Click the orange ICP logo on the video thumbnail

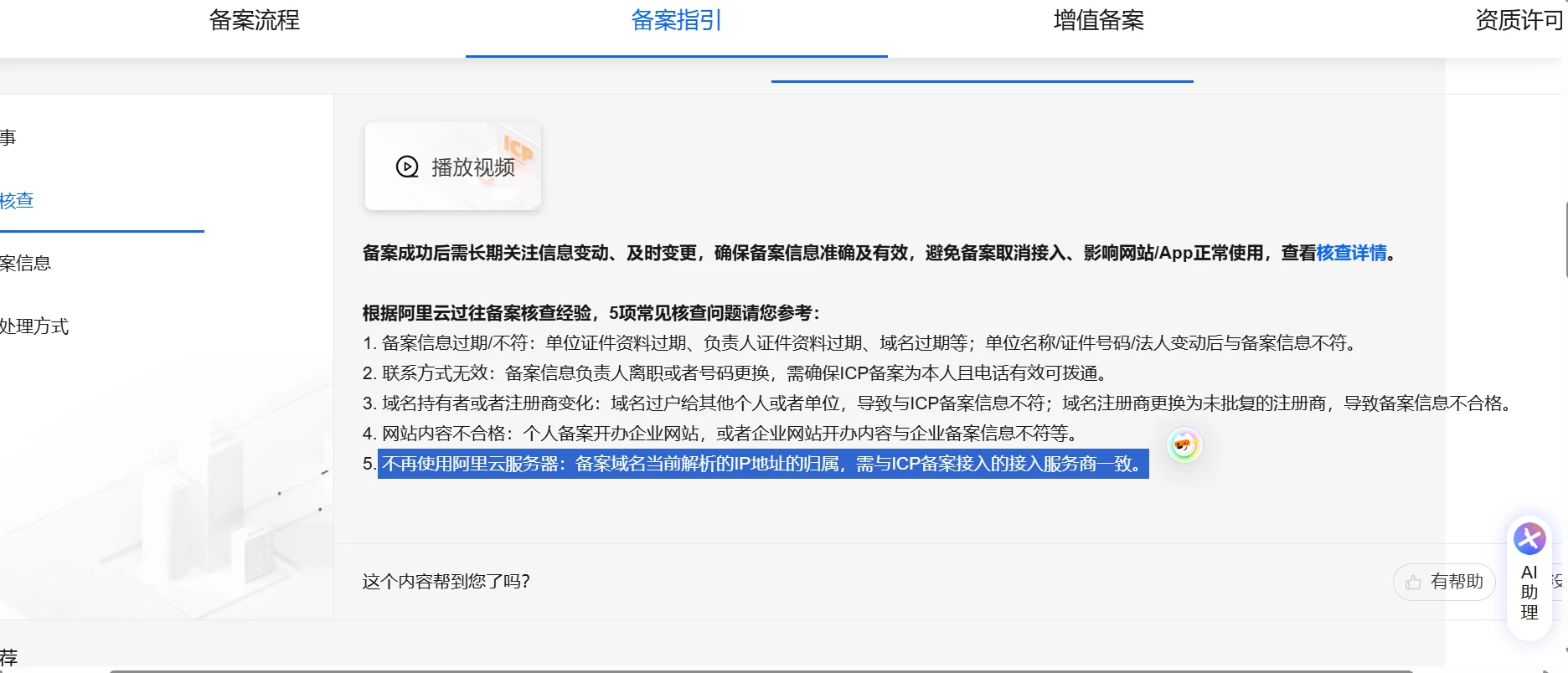pos(518,148)
